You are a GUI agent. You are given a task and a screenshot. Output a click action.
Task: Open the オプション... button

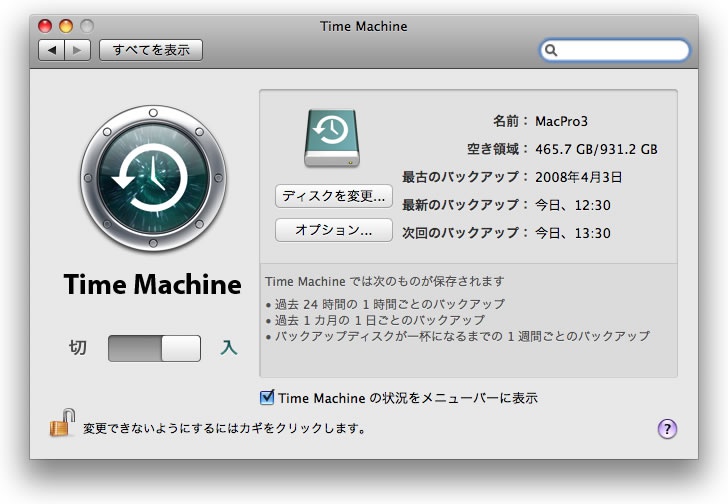pyautogui.click(x=334, y=230)
